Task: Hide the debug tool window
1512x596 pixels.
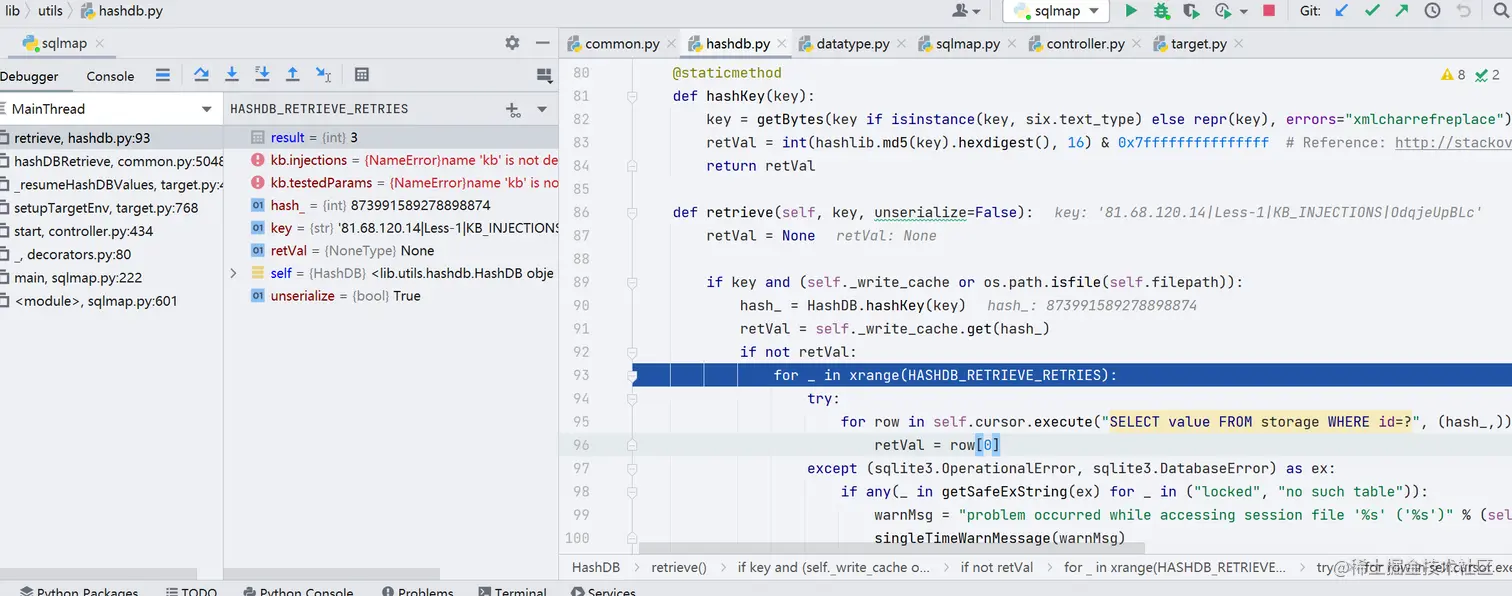Action: click(x=543, y=43)
